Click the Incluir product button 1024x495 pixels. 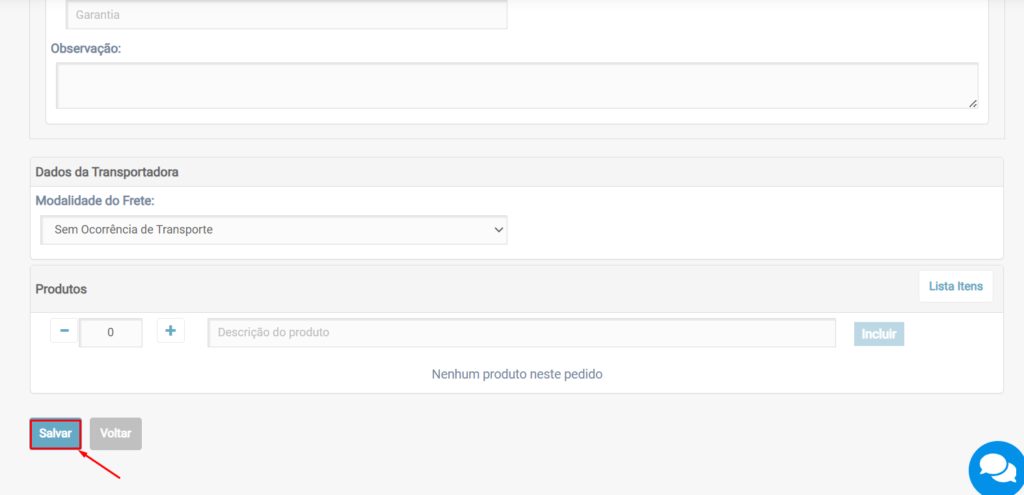click(x=878, y=333)
